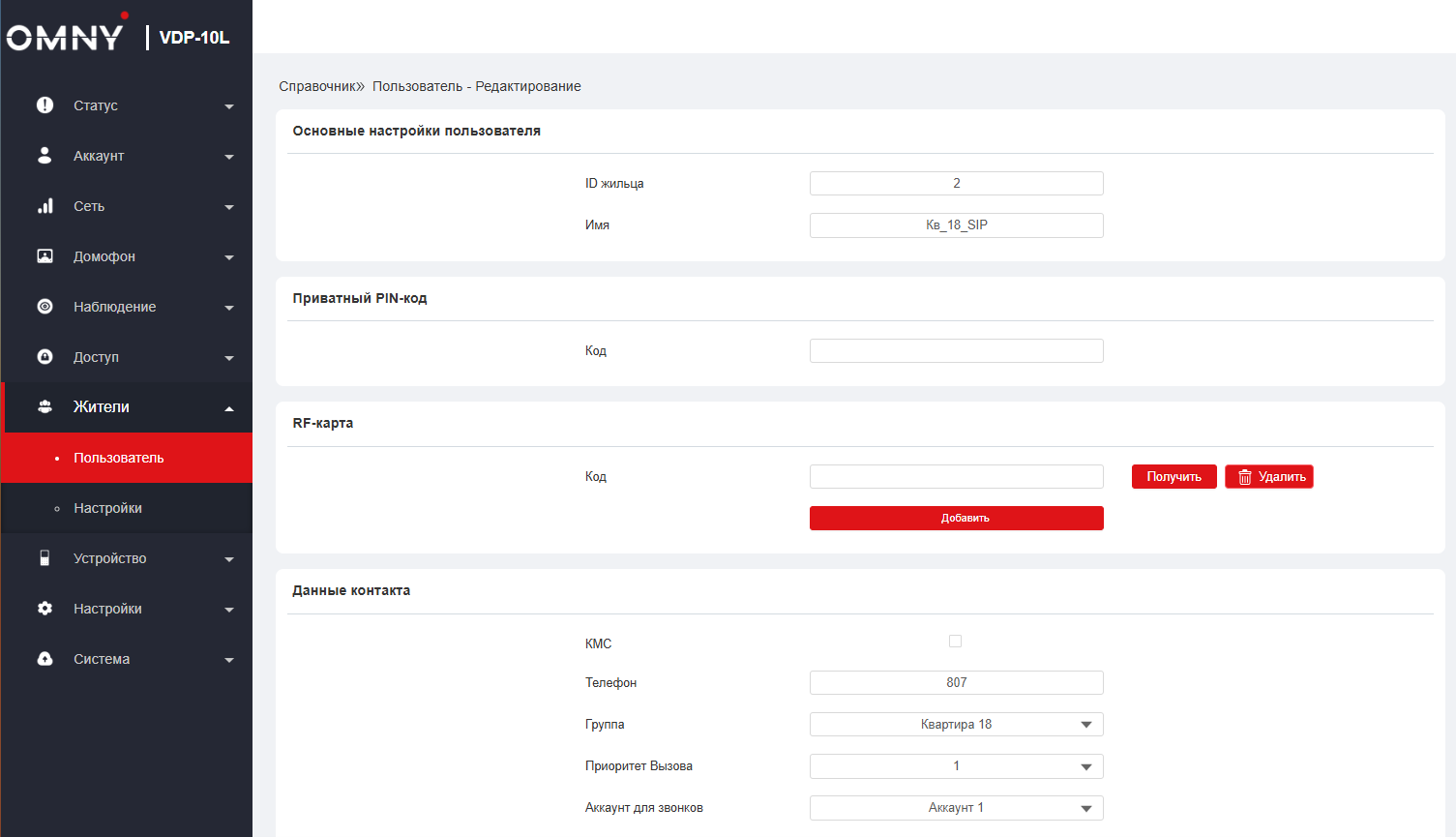Click the Аккаунт person icon

45,156
